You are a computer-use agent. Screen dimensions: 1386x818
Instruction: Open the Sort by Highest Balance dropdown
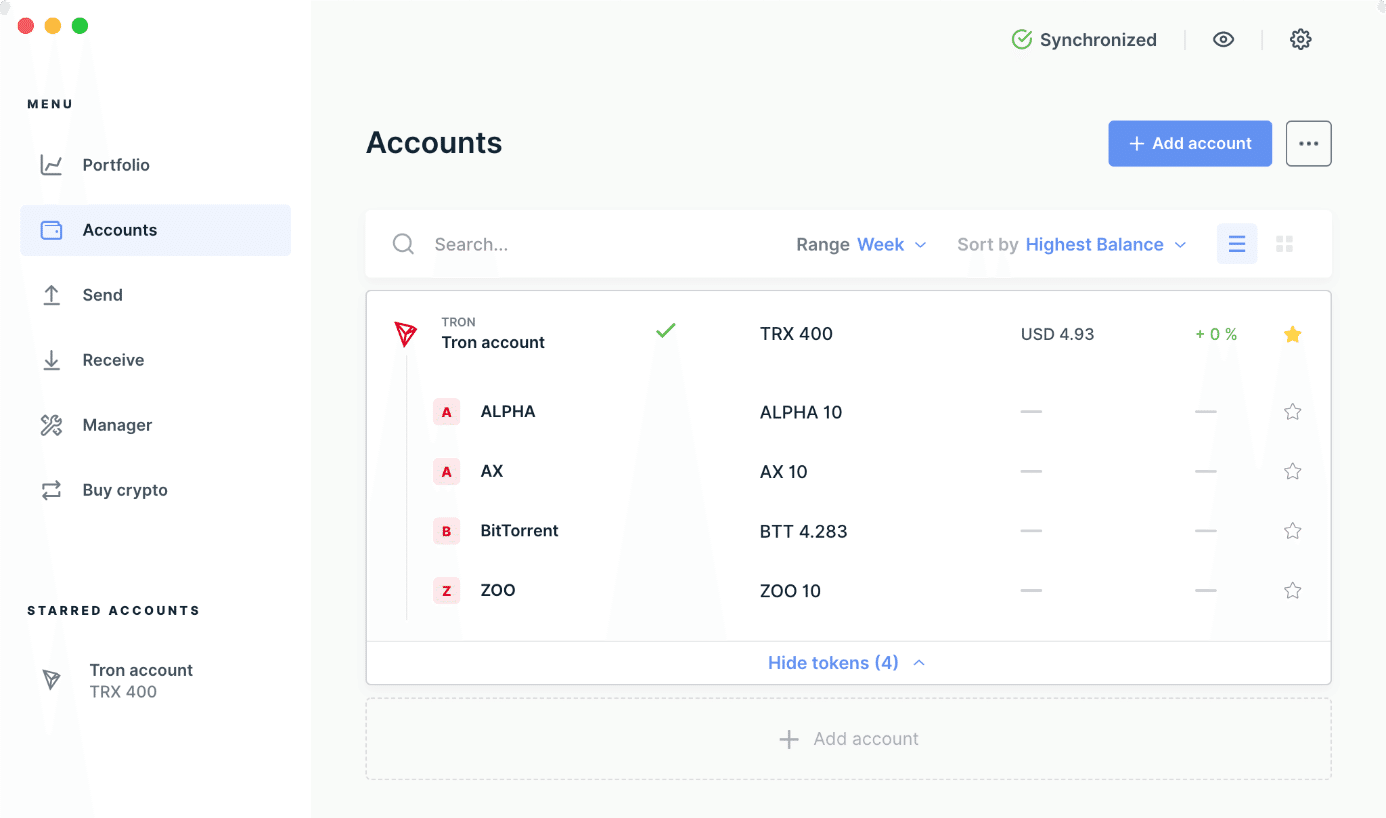[x=1072, y=244]
